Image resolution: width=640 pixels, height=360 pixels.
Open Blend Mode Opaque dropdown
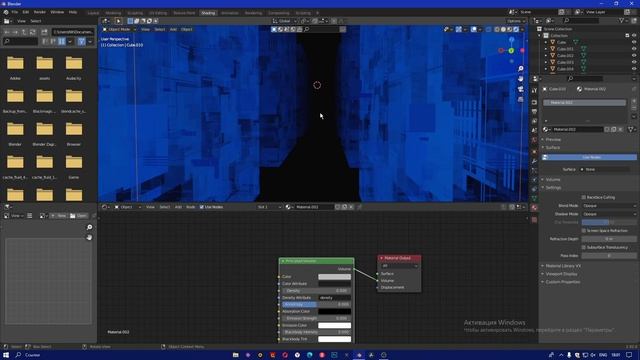click(609, 206)
